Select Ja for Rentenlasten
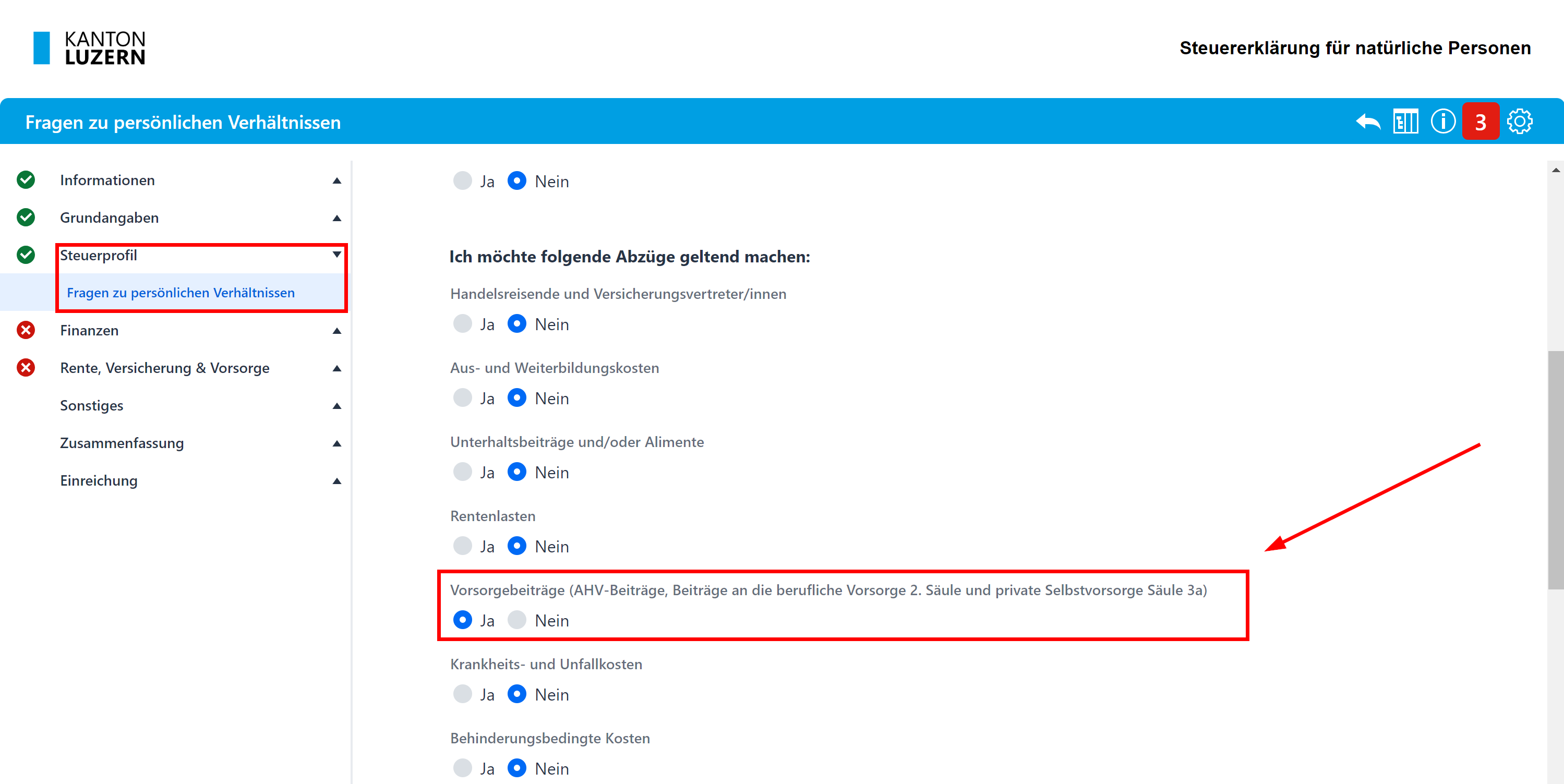Screen dimensions: 1564x784 [463, 546]
